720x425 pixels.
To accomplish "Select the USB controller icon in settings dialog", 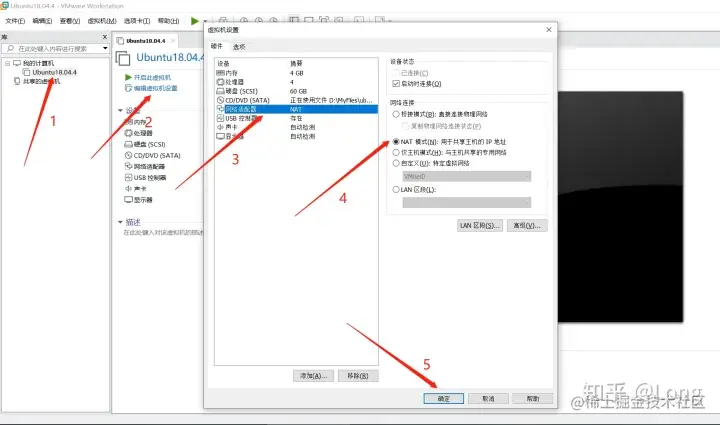I will pos(220,118).
